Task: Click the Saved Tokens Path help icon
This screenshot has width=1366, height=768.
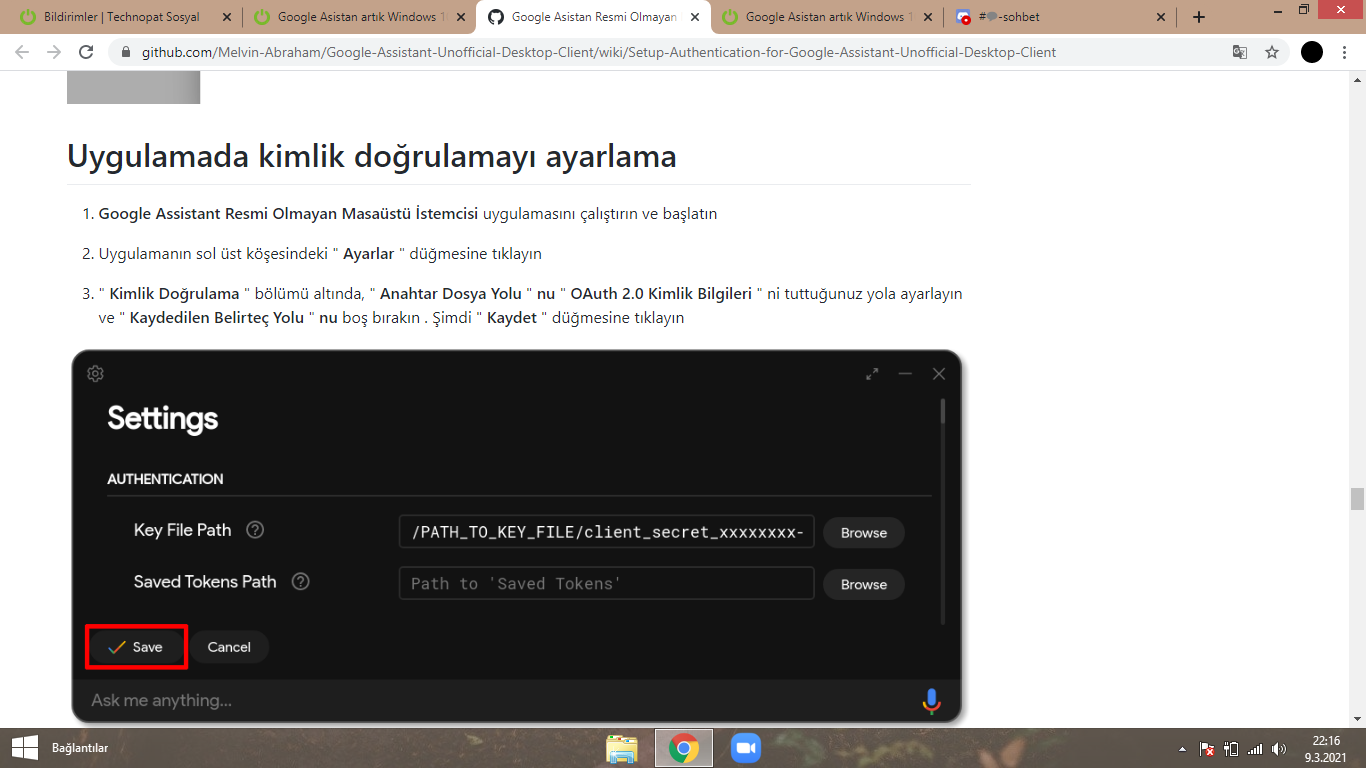Action: [x=301, y=582]
